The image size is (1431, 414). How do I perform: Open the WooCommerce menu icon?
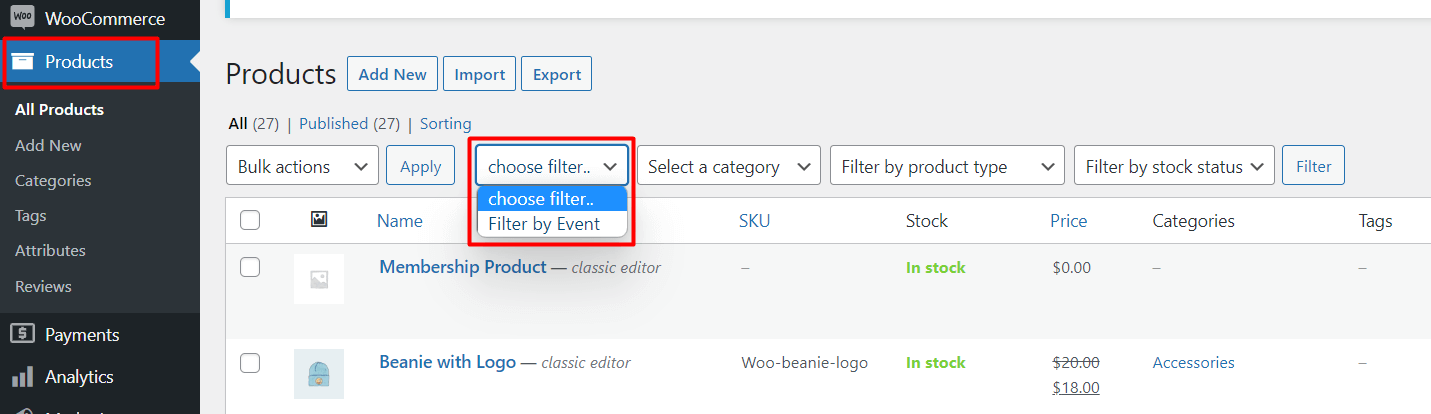pyautogui.click(x=22, y=18)
